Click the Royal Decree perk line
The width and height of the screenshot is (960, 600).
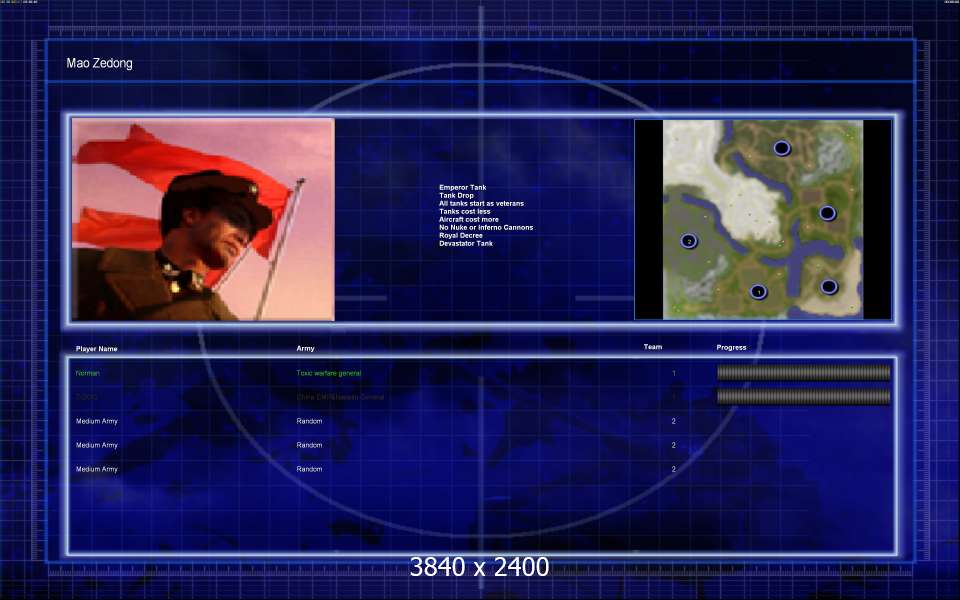(461, 235)
